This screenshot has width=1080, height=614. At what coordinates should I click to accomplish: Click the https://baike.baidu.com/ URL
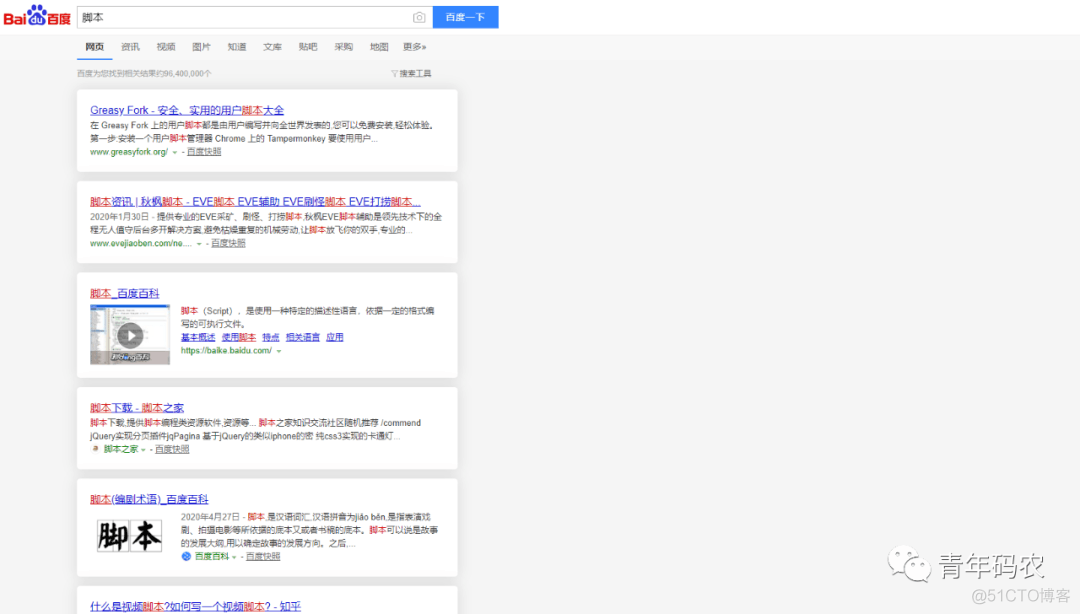pyautogui.click(x=227, y=351)
